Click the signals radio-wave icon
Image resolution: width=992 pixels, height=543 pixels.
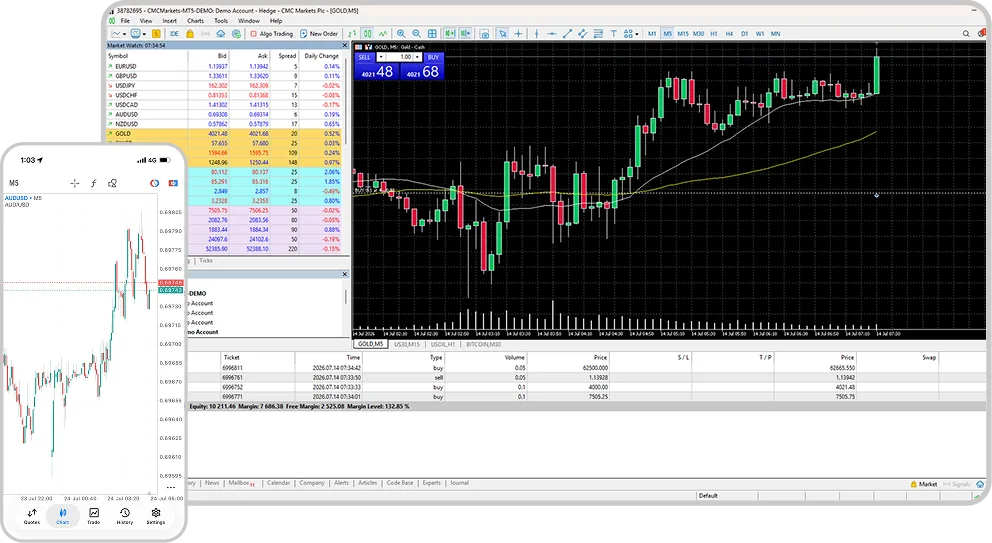[x=206, y=34]
